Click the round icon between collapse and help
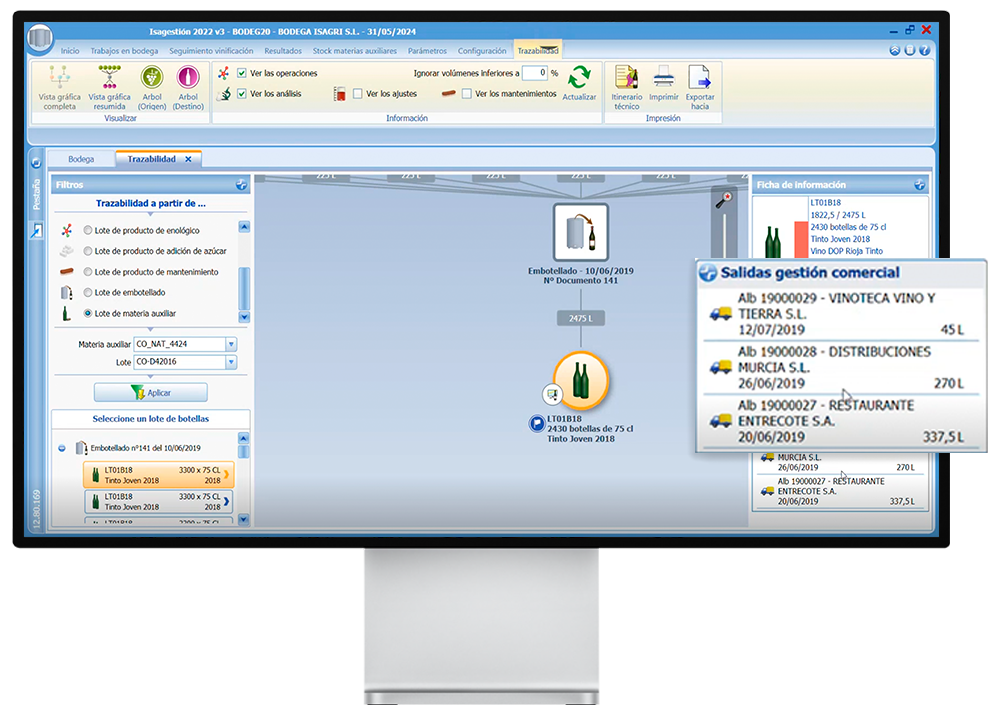1000x715 pixels. coord(909,50)
